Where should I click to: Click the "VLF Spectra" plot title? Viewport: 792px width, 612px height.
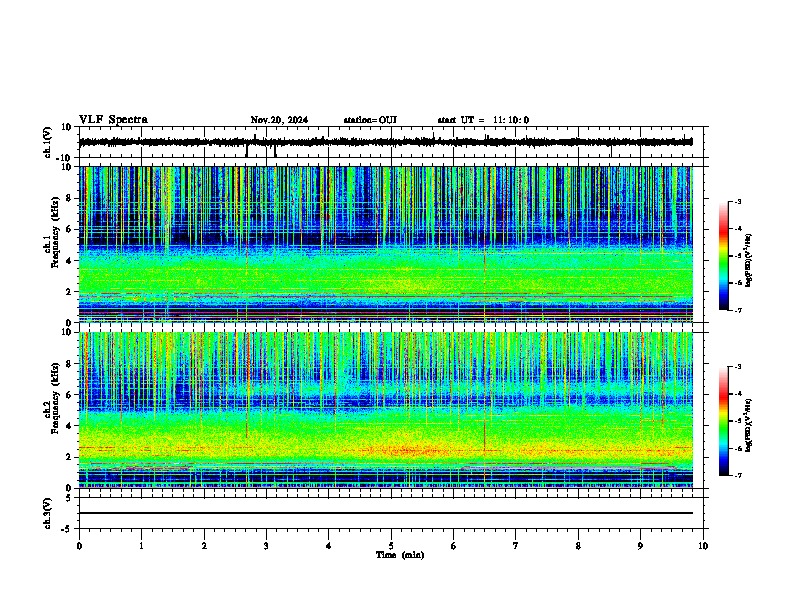tap(113, 120)
